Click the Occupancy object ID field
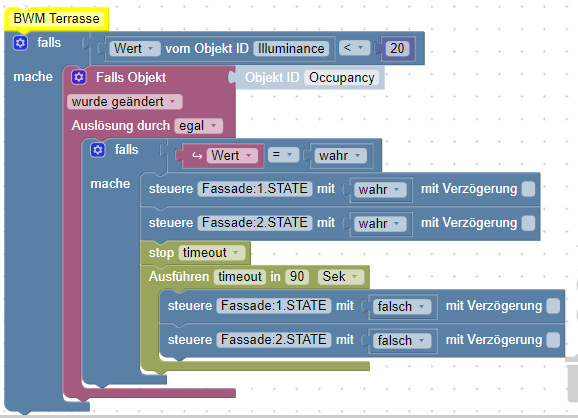This screenshot has height=418, width=578. coord(342,78)
